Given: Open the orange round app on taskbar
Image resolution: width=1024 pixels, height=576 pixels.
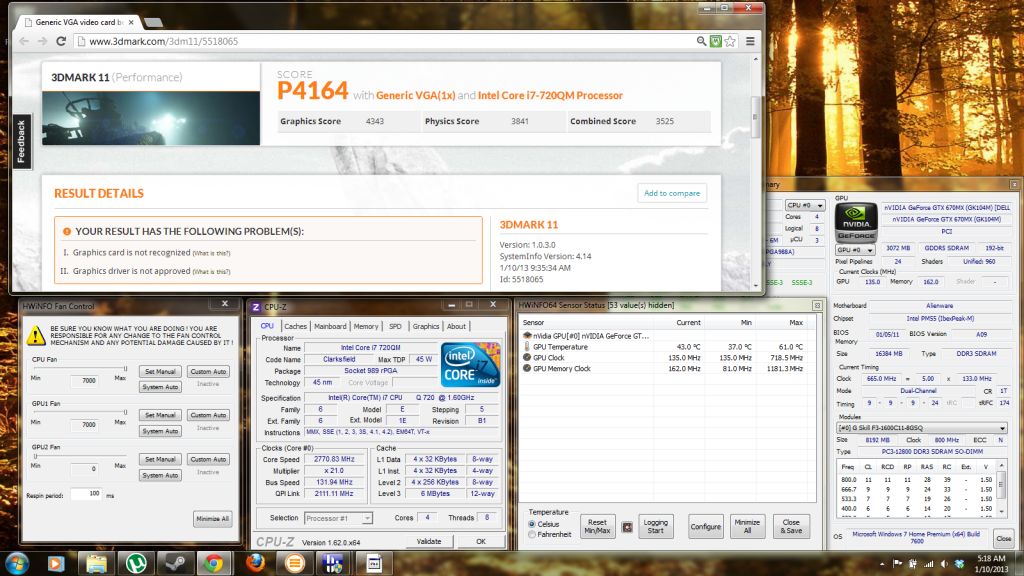Looking at the screenshot, I should (295, 563).
